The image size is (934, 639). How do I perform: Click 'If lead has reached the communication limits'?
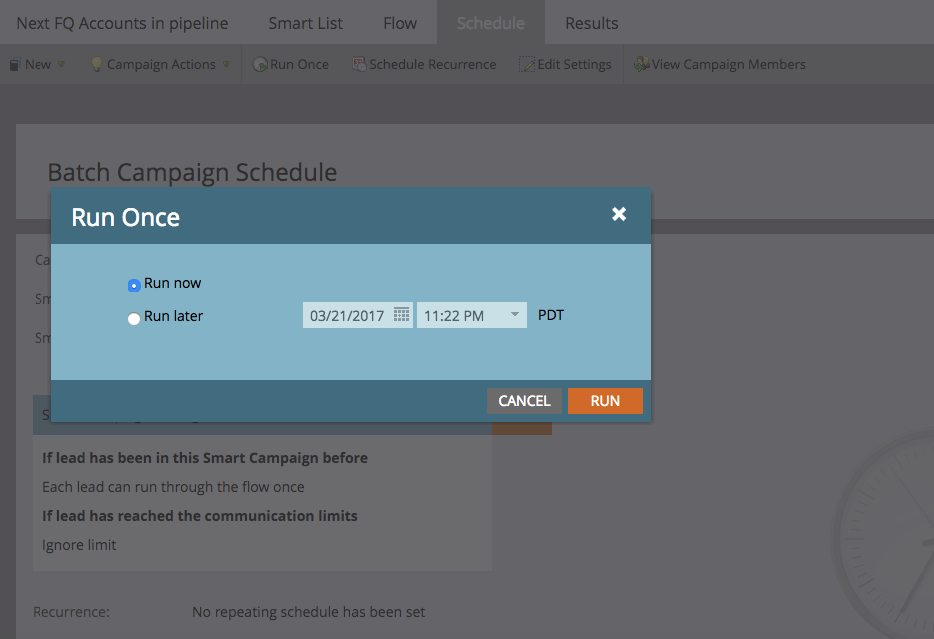(x=200, y=516)
